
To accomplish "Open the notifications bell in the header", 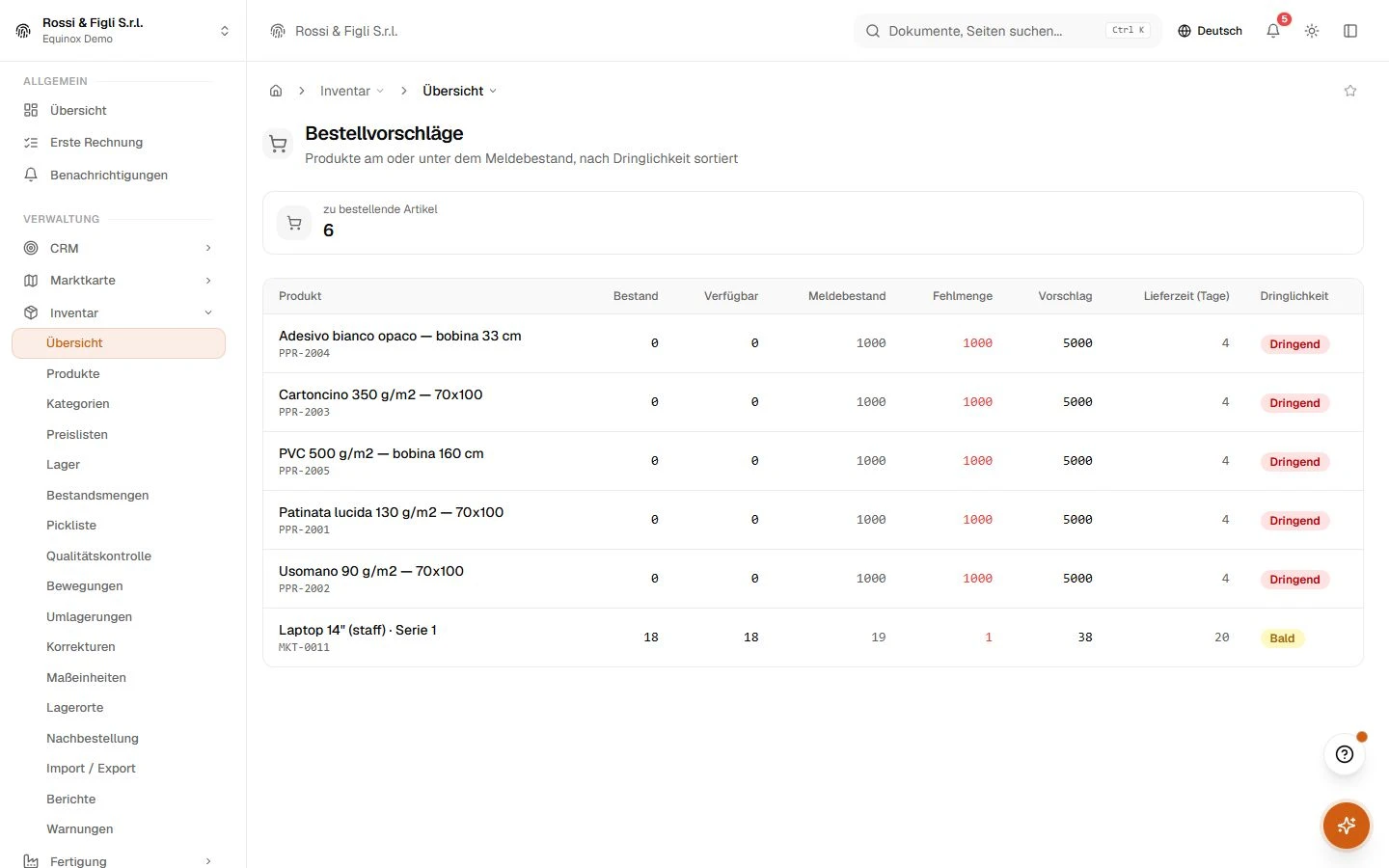I will click(1273, 31).
